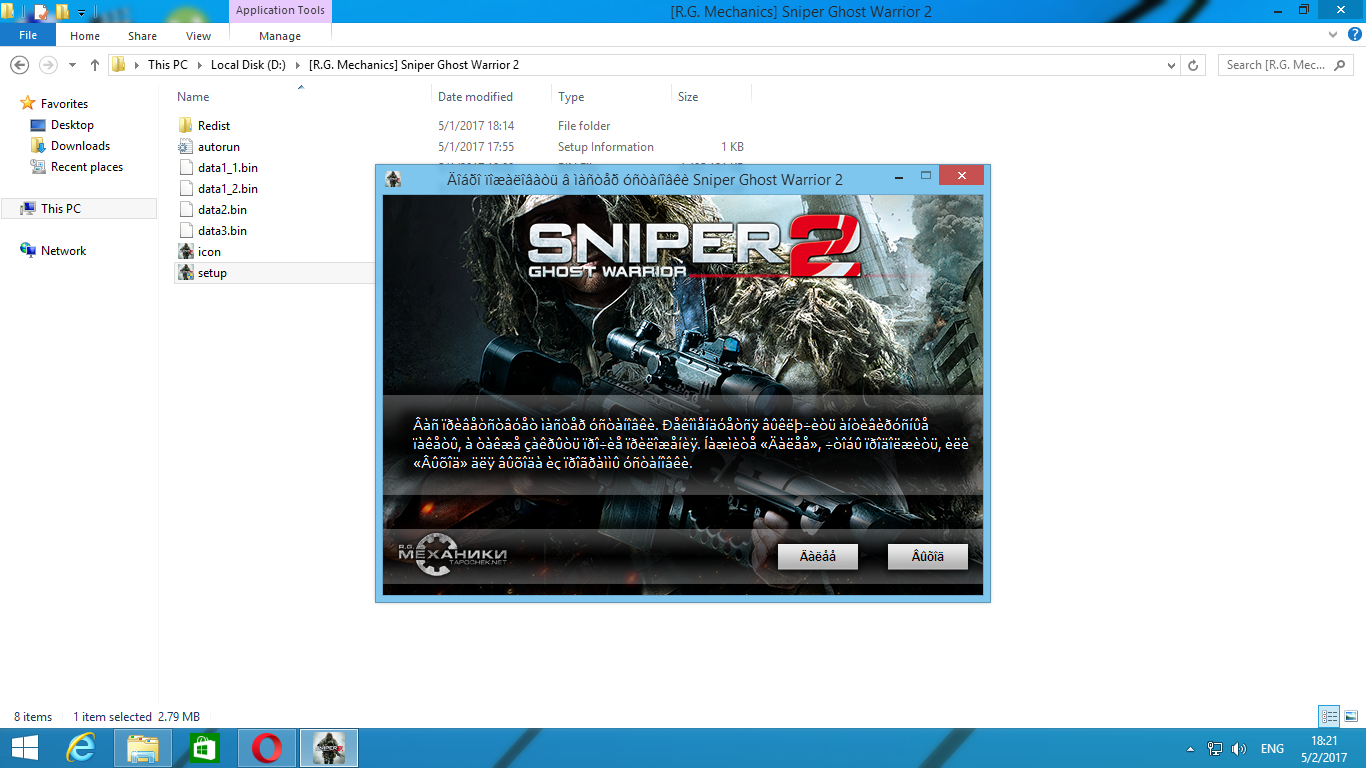
Task: Click the Redist date '5/1/2017 18:14'
Action: [x=476, y=126]
